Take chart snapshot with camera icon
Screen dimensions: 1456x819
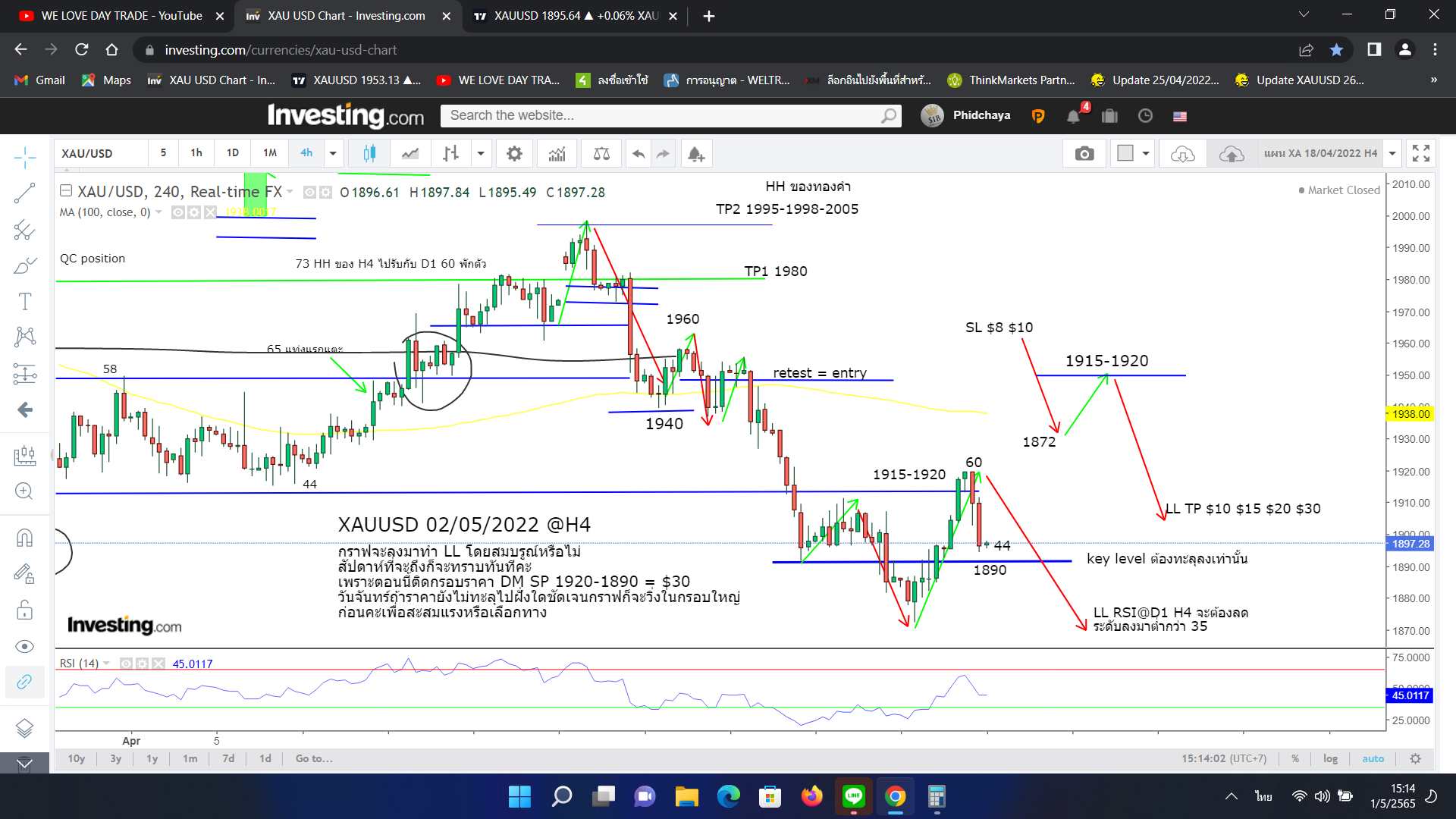(1084, 153)
